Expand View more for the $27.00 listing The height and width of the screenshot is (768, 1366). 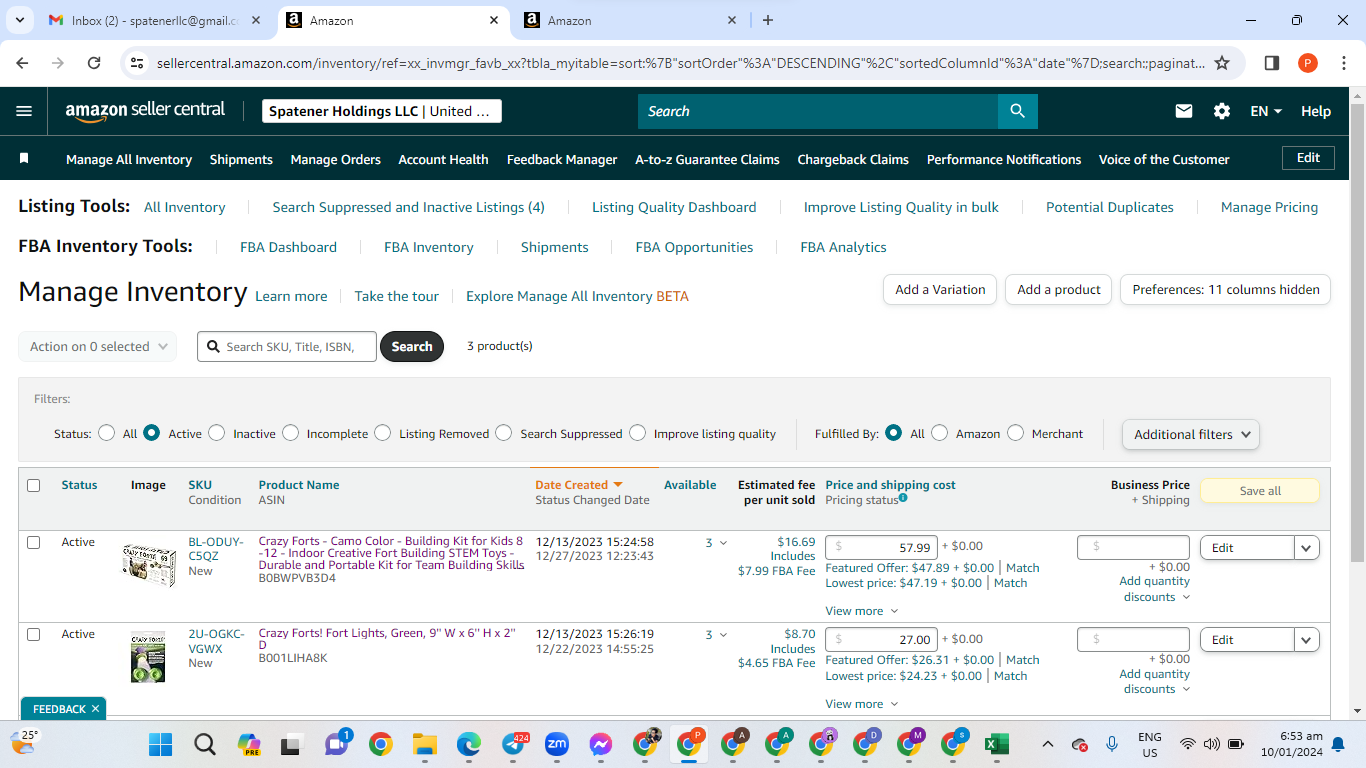[x=862, y=704]
